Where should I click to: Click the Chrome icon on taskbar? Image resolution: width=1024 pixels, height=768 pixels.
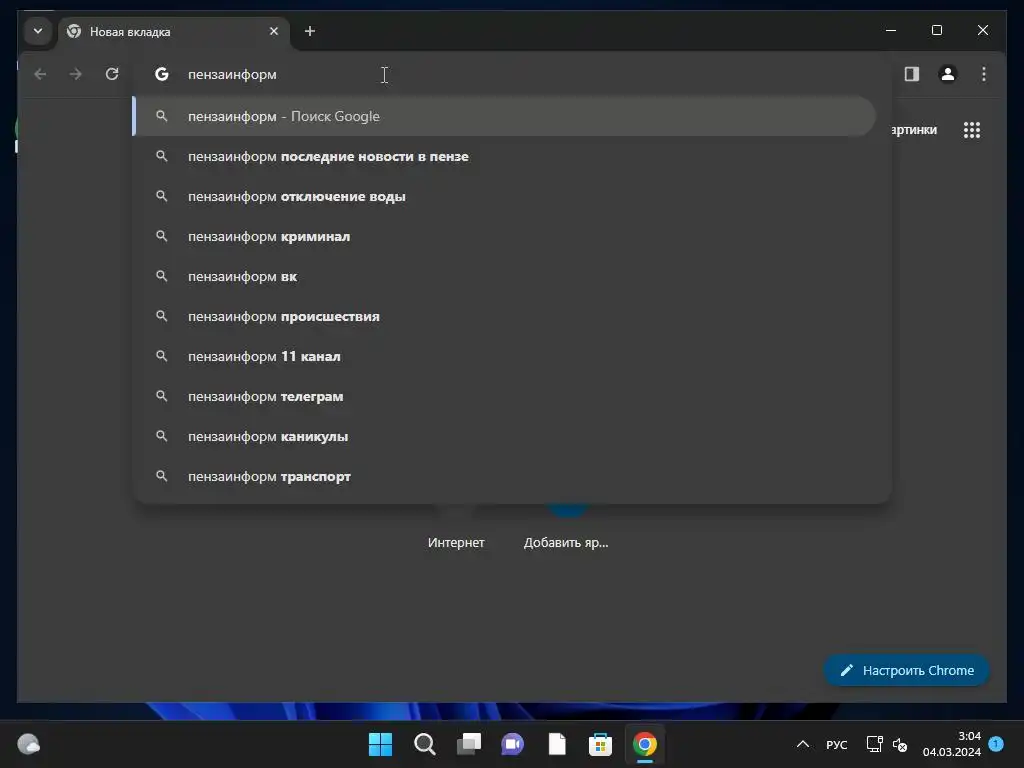[x=645, y=744]
